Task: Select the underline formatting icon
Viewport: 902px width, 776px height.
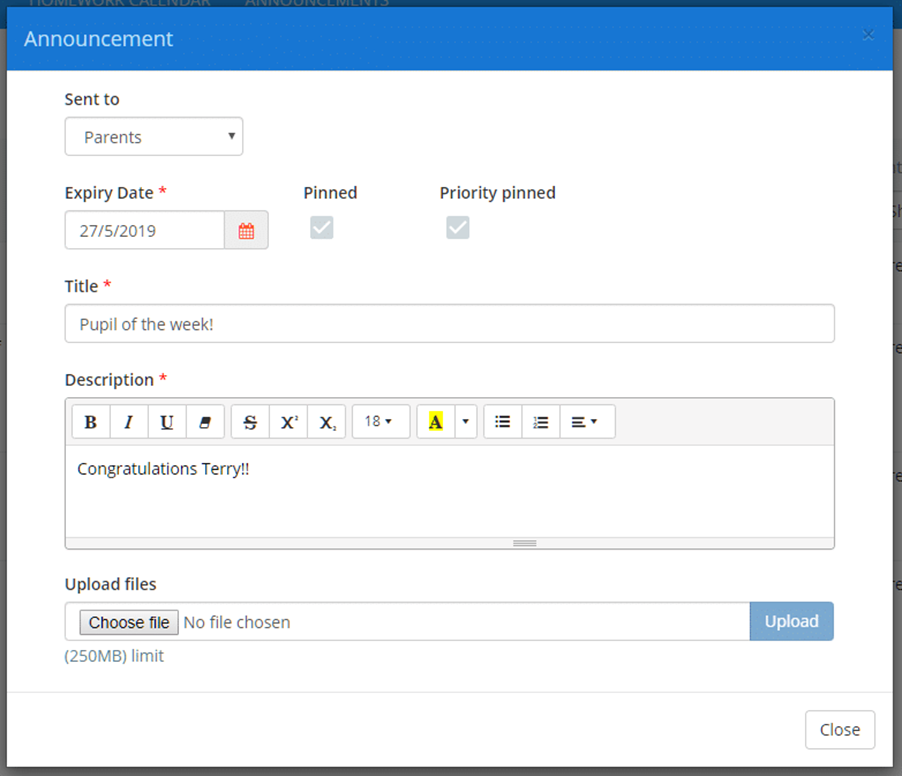Action: (166, 421)
